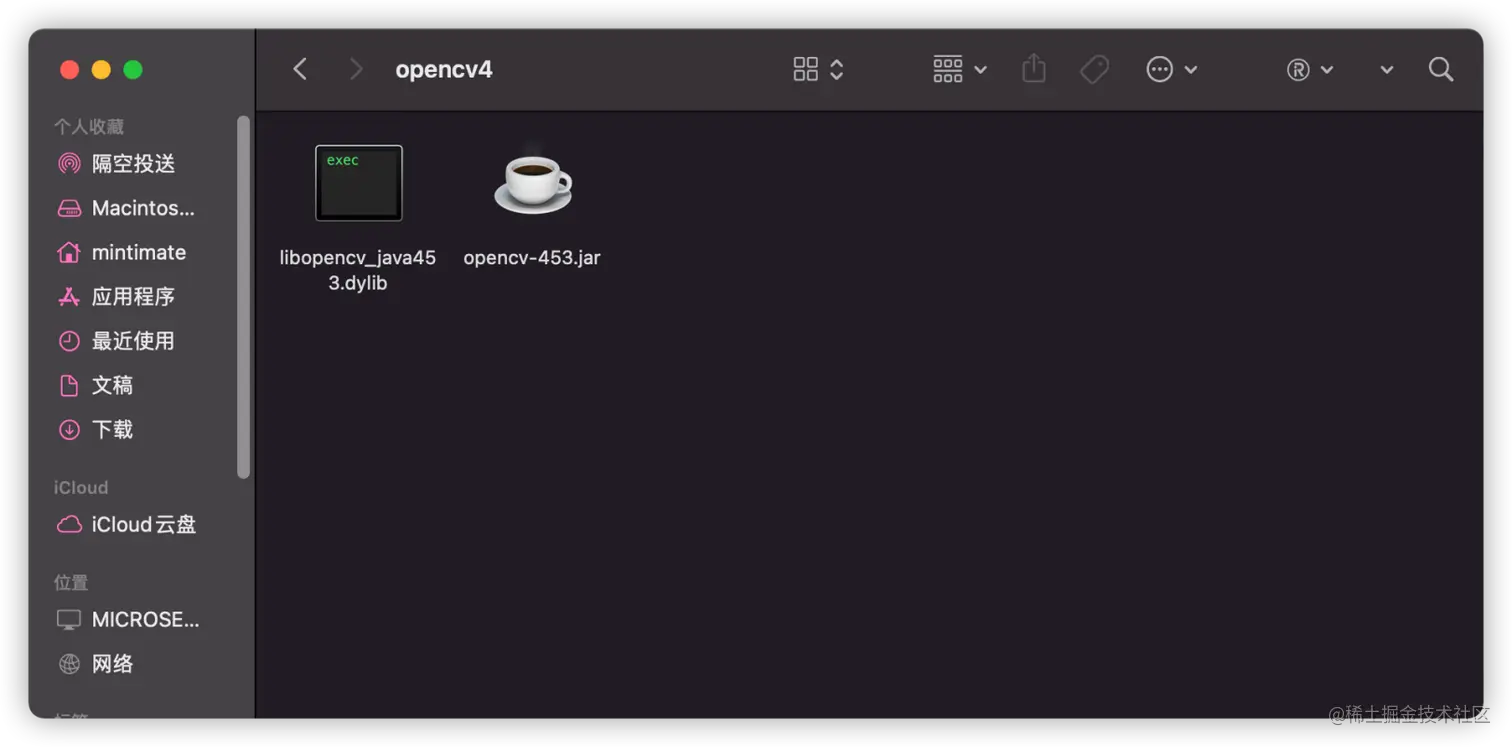Click the libopencv_java453.dylib file name
The height and width of the screenshot is (747, 1512).
click(358, 270)
